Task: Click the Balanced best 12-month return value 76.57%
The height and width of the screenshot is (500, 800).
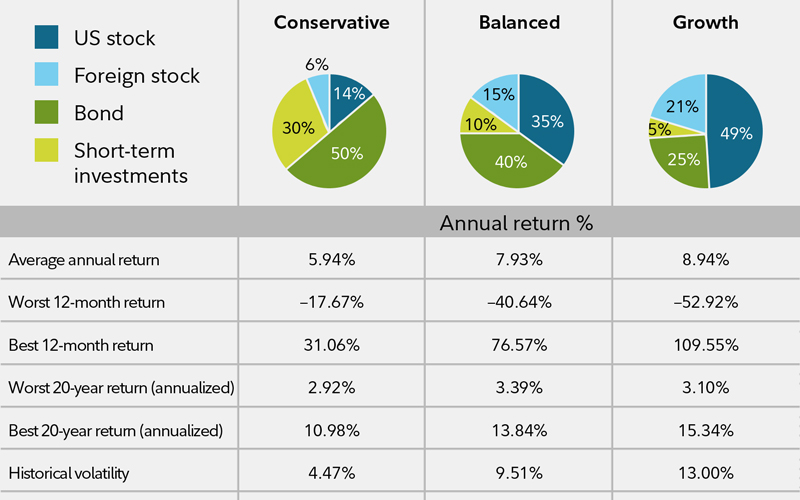Action: coord(518,345)
